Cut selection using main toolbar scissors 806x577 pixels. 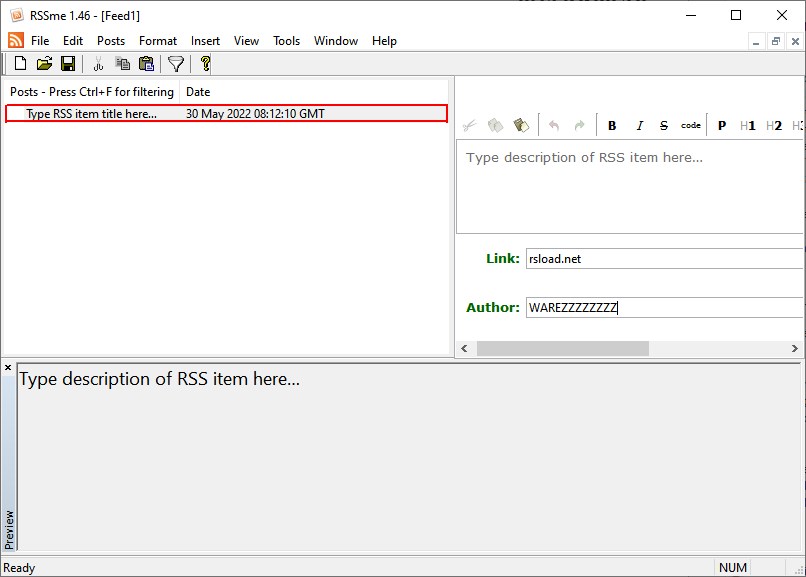click(98, 64)
